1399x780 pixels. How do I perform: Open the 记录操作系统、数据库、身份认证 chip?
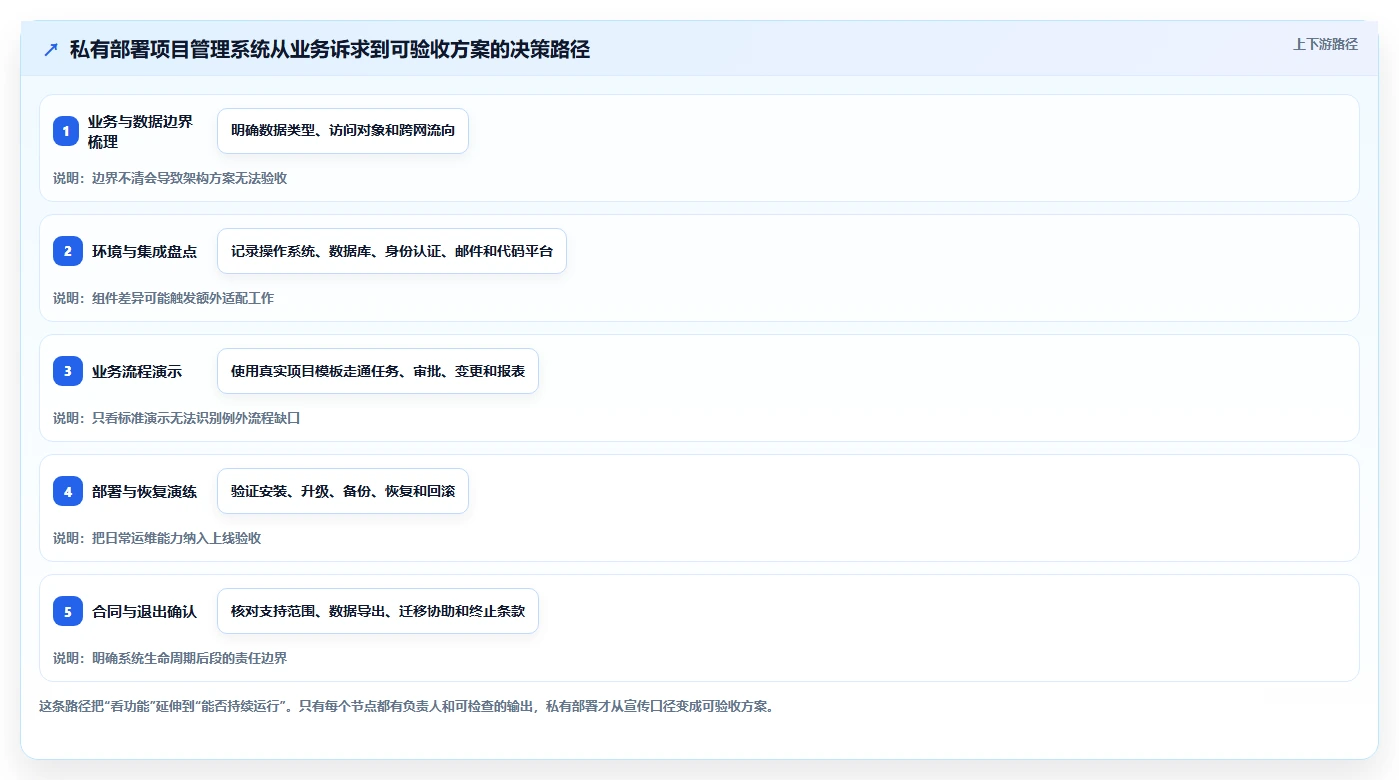(x=392, y=251)
